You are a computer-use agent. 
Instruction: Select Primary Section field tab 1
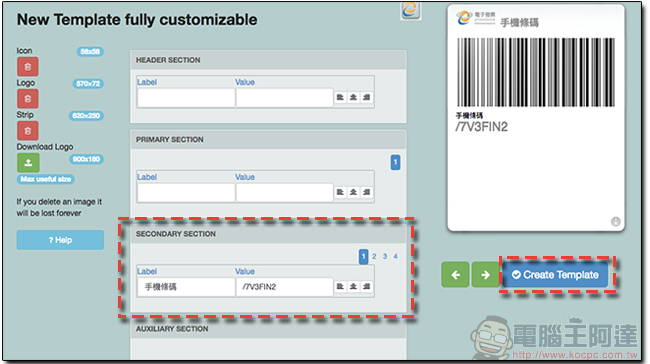pyautogui.click(x=395, y=162)
